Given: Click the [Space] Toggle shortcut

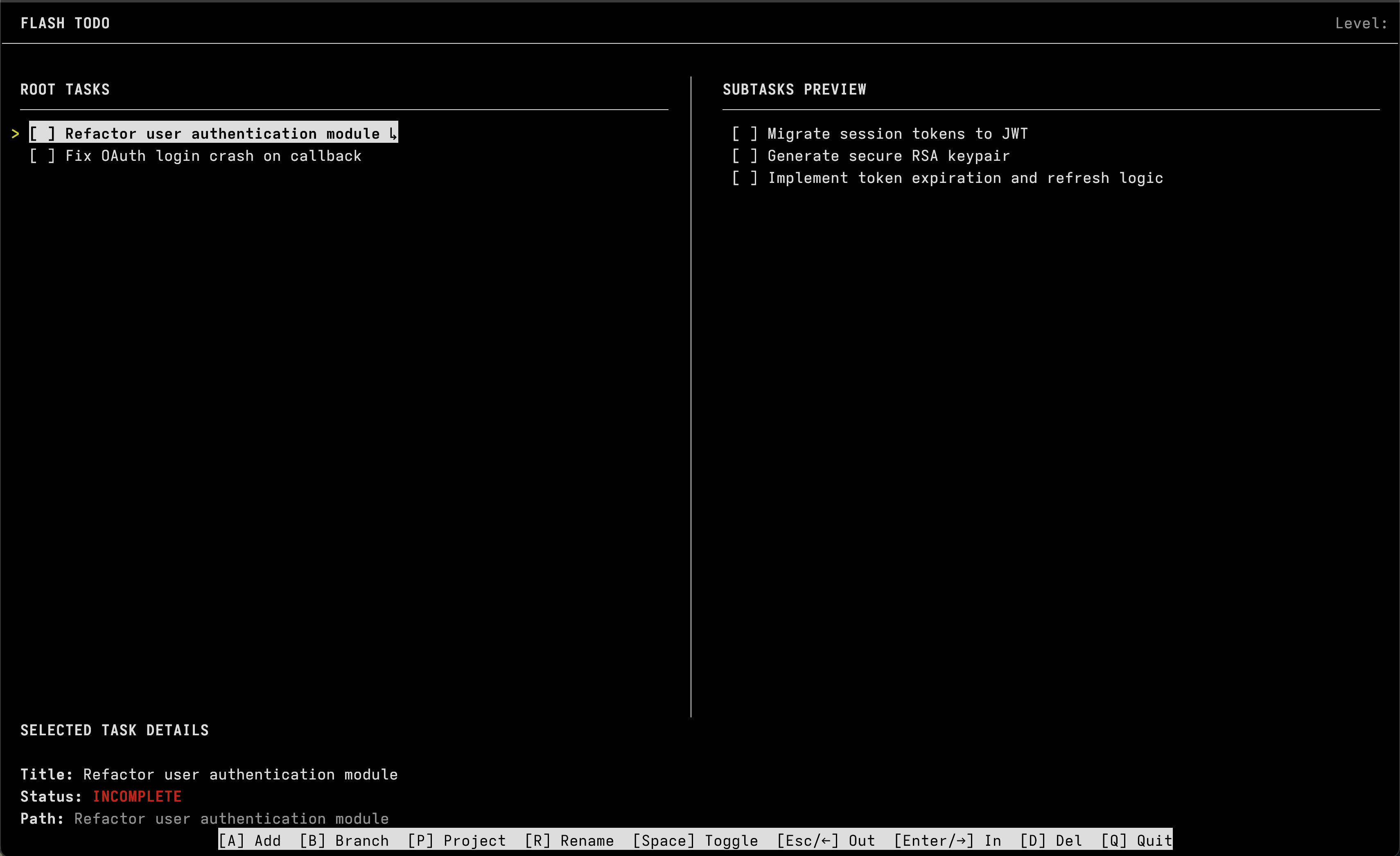Looking at the screenshot, I should click(x=695, y=840).
